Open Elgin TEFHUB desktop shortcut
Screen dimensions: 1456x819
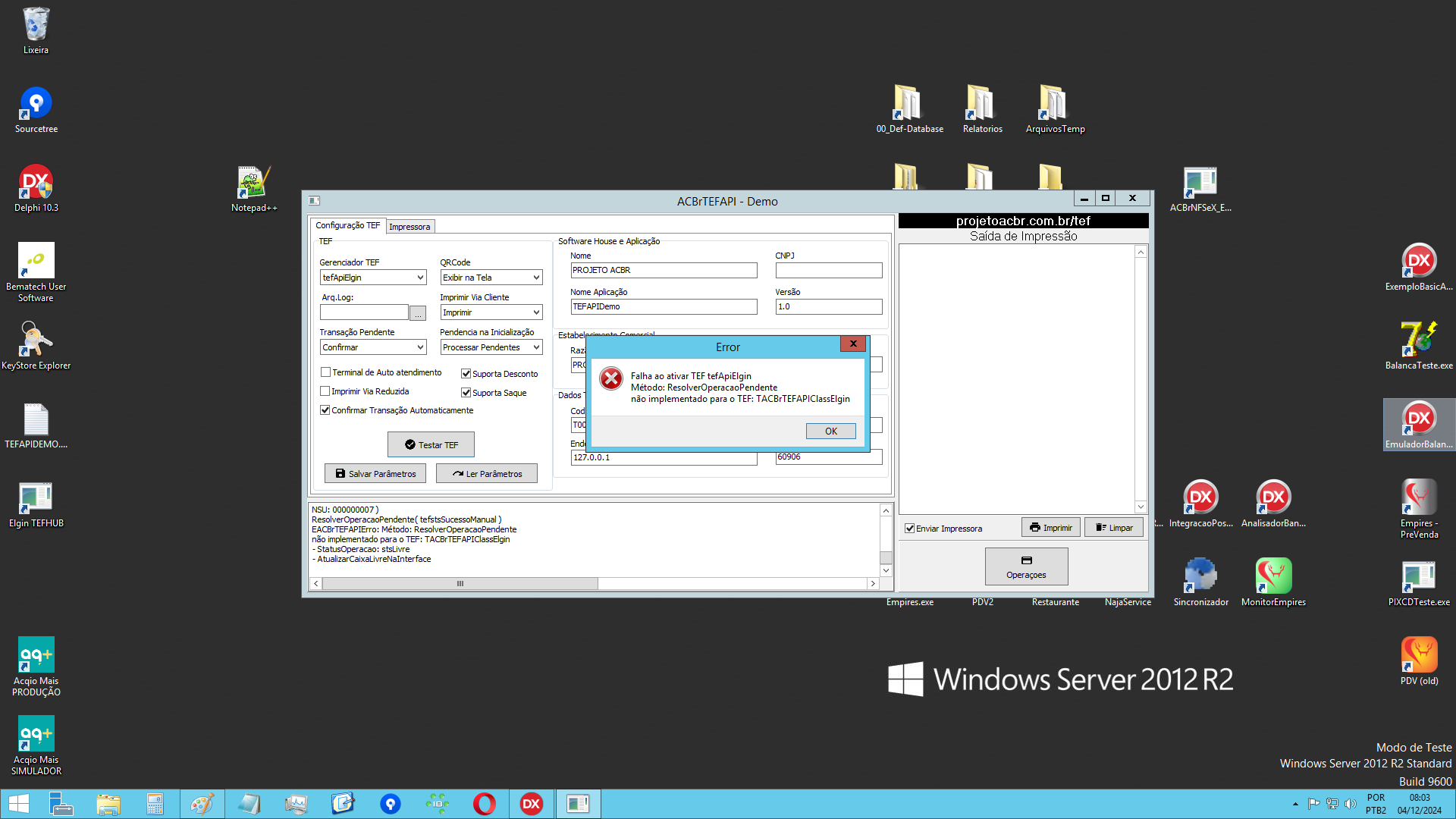pyautogui.click(x=36, y=504)
